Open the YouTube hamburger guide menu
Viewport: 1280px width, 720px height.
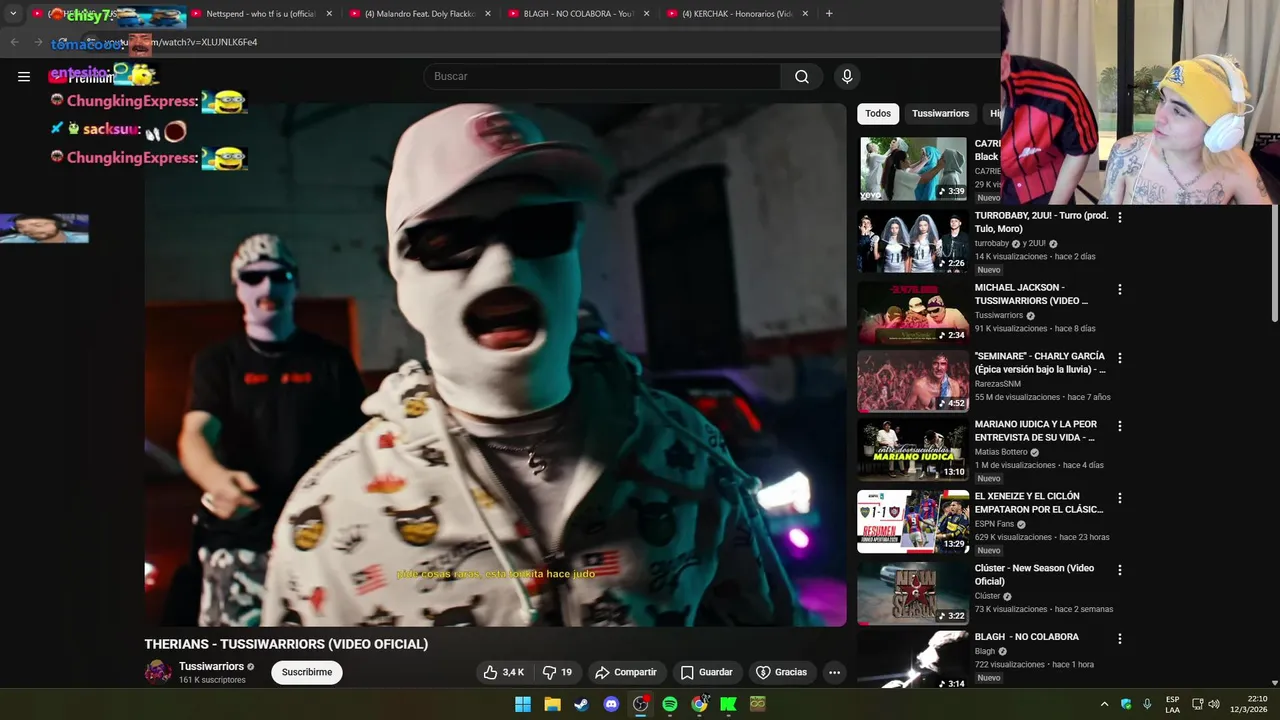[x=24, y=76]
